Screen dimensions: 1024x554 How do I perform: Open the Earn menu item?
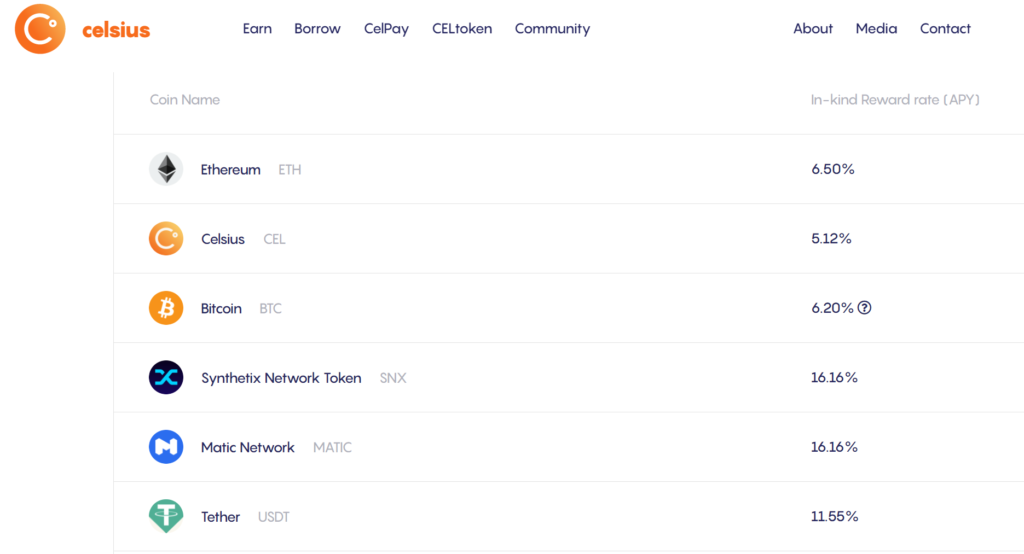(257, 29)
